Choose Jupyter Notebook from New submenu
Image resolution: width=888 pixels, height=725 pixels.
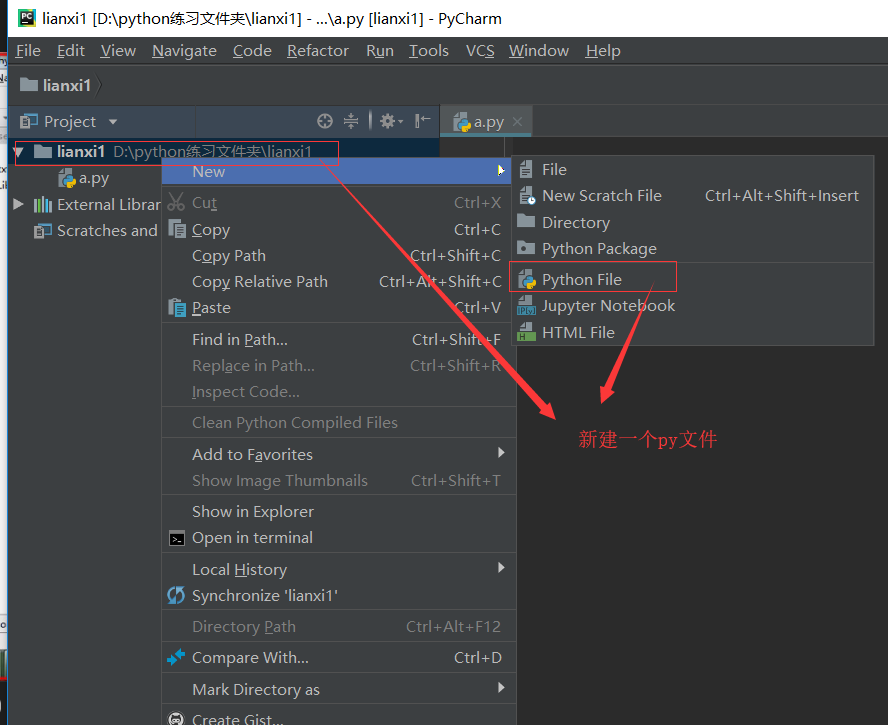click(x=608, y=306)
